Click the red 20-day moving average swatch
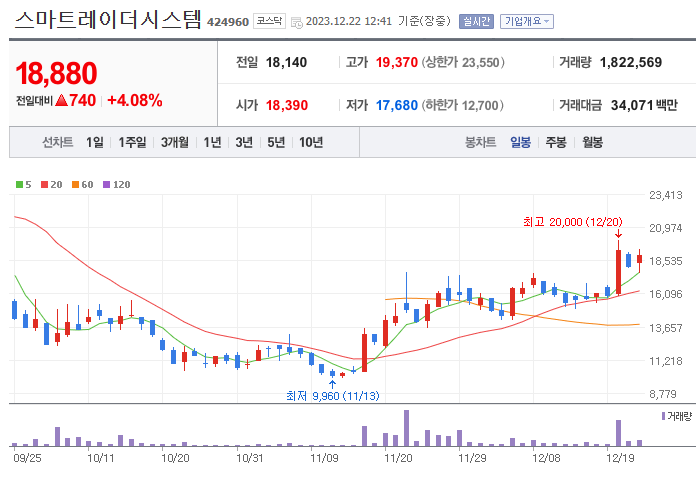Screen dimensions: 696x480 44,184
